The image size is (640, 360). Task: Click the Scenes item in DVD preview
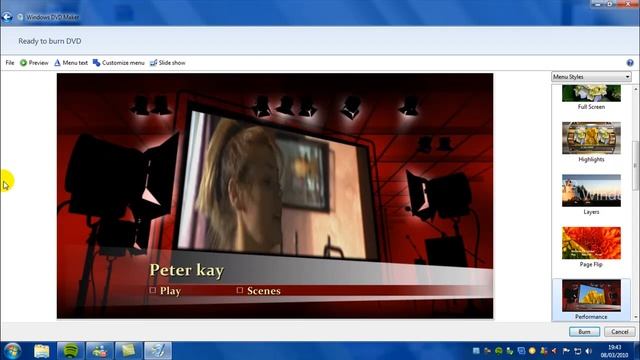point(259,291)
